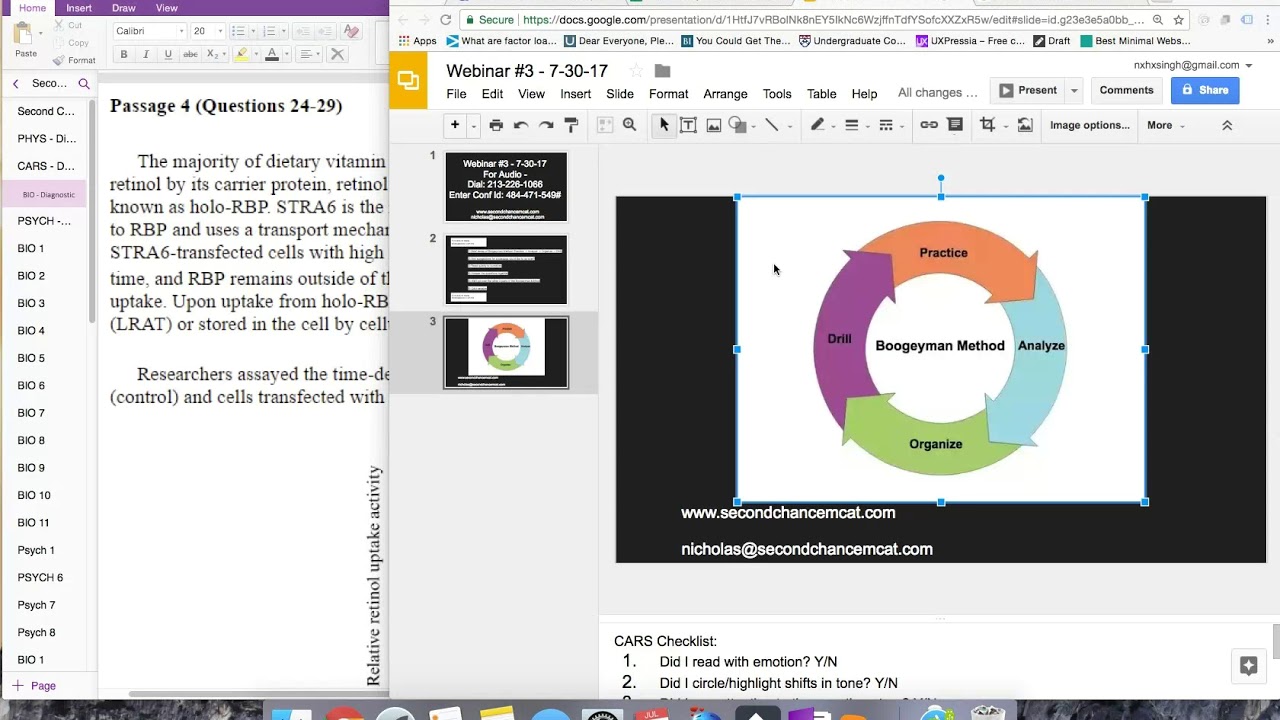Click the Insert link icon
This screenshot has width=1280, height=720.
pos(929,125)
